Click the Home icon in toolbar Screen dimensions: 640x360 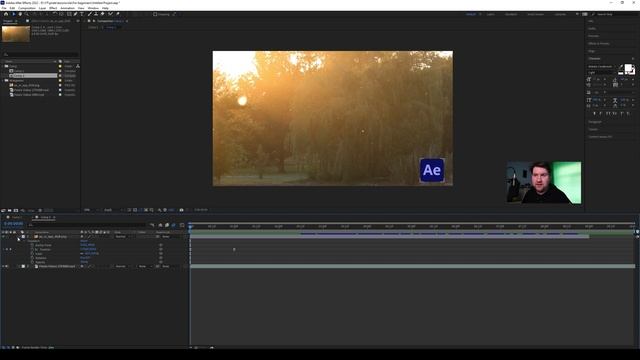(6, 14)
